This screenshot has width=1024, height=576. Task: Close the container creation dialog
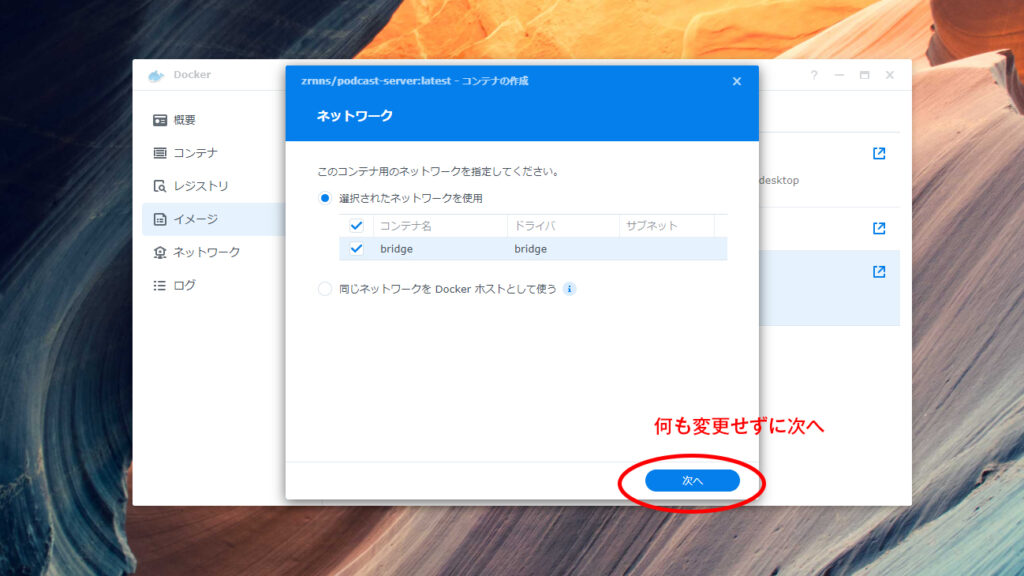(x=737, y=81)
